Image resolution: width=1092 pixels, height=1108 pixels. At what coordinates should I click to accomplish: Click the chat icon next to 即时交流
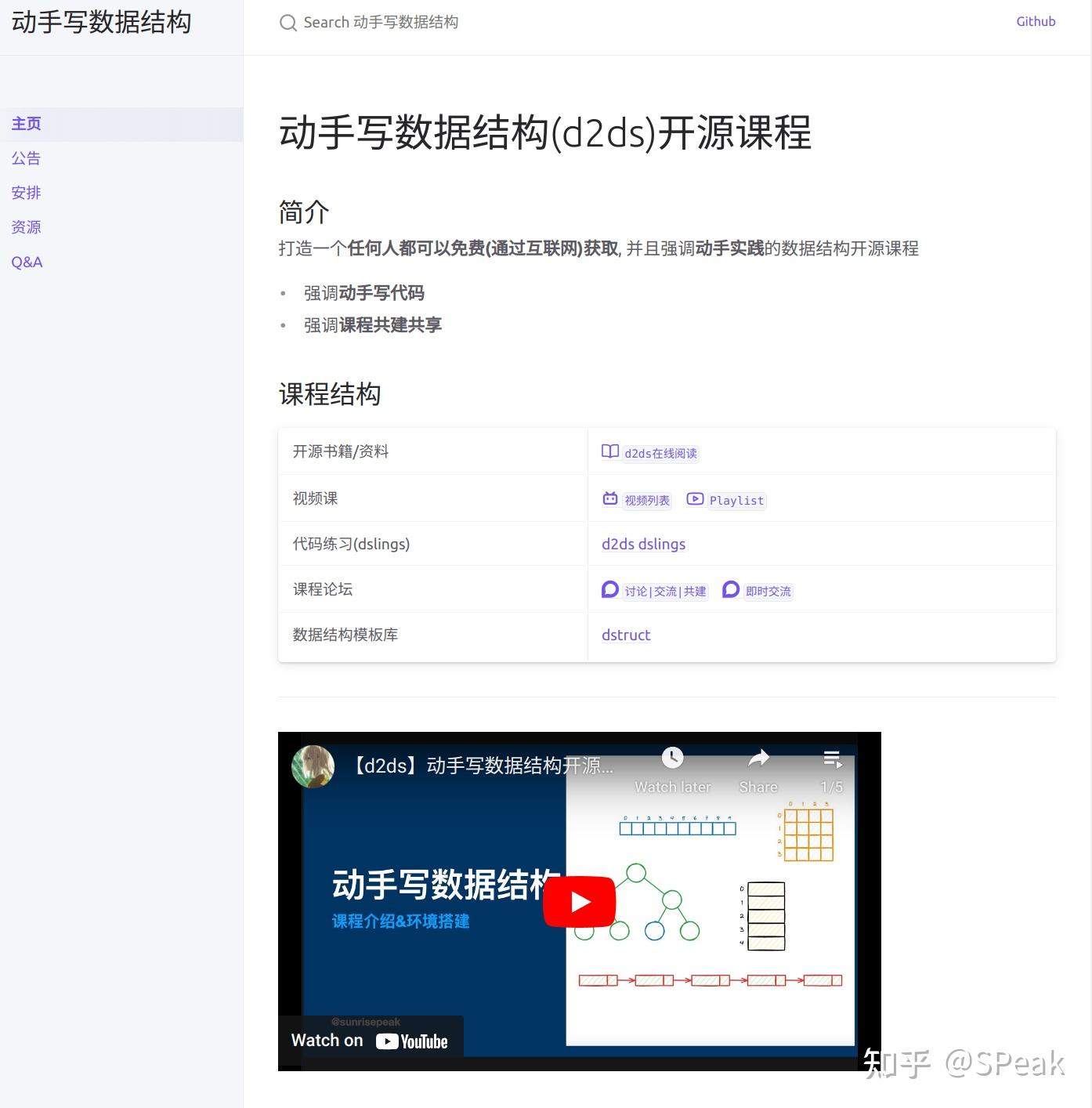click(731, 588)
